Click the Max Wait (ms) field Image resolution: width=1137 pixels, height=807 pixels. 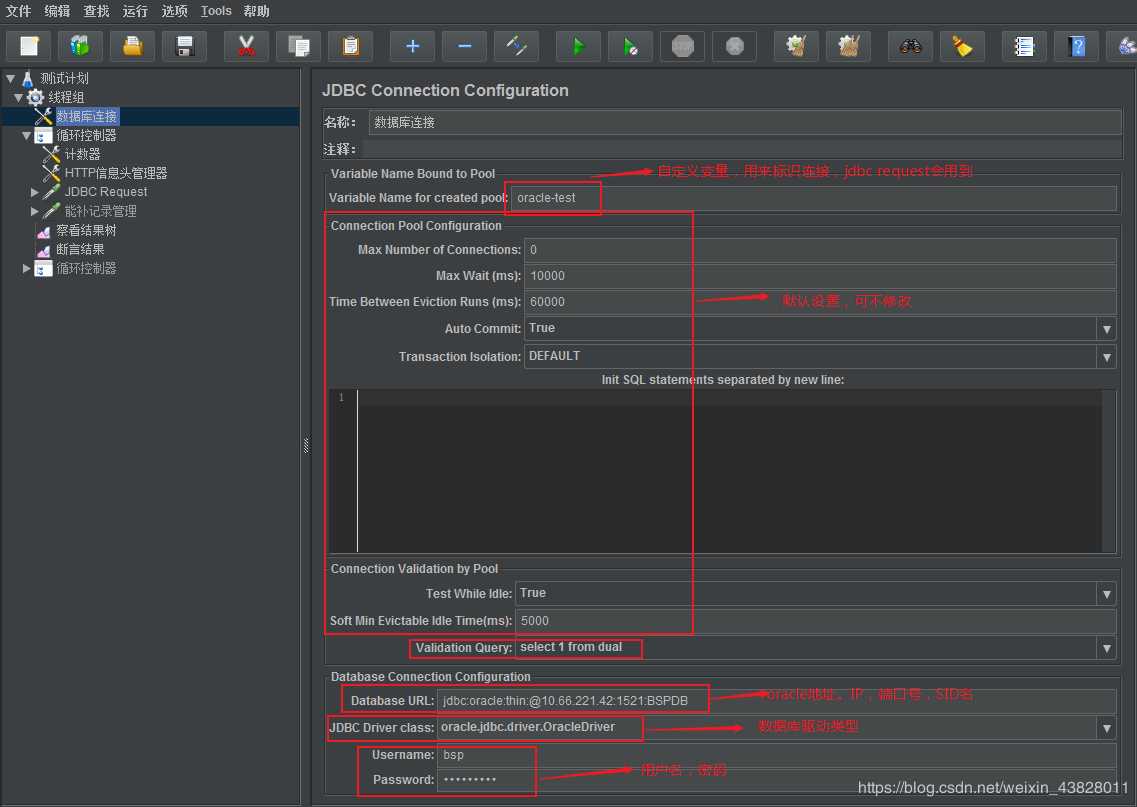(x=820, y=276)
